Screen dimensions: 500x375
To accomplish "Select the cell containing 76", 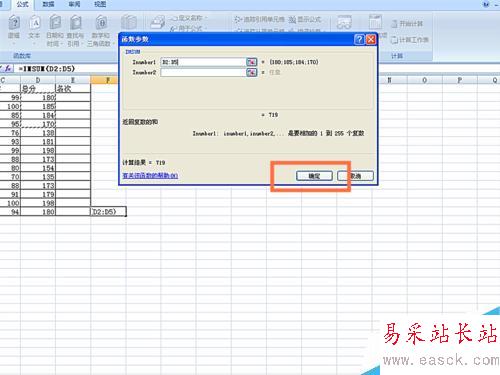I will click(10, 133).
